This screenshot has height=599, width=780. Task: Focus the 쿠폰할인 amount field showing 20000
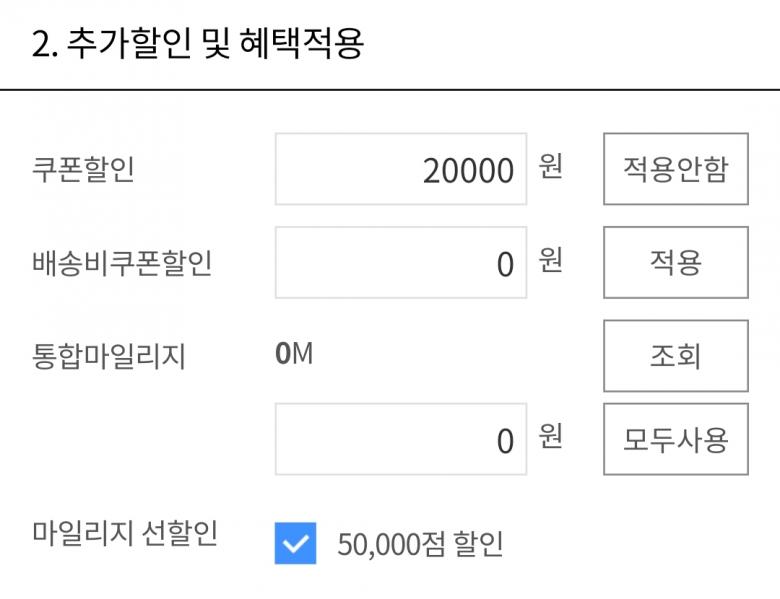[x=401, y=169]
